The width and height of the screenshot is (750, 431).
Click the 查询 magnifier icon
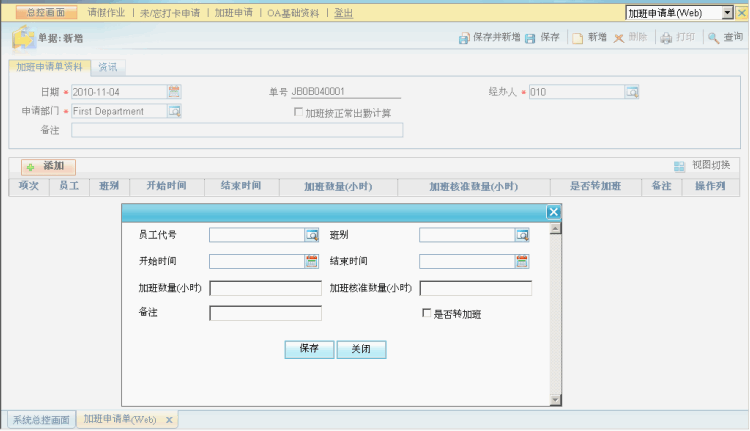coord(713,38)
